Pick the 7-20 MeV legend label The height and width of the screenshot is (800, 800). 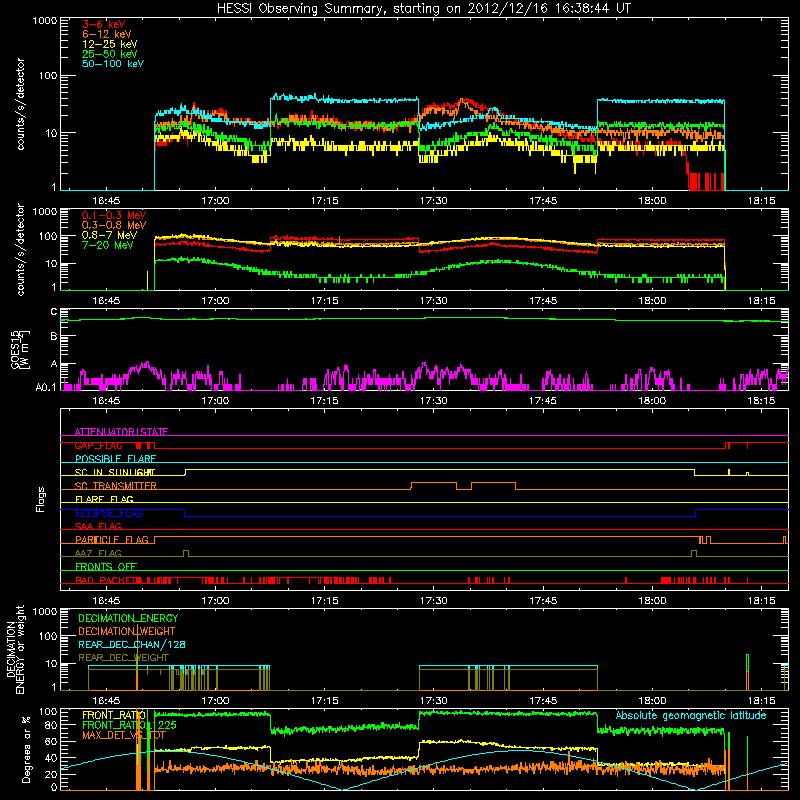(108, 245)
